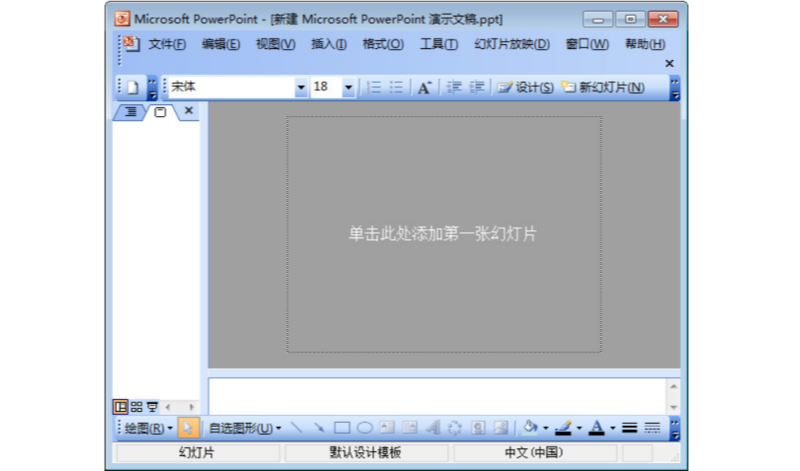
Task: Insert picture from file icon
Action: 501,428
